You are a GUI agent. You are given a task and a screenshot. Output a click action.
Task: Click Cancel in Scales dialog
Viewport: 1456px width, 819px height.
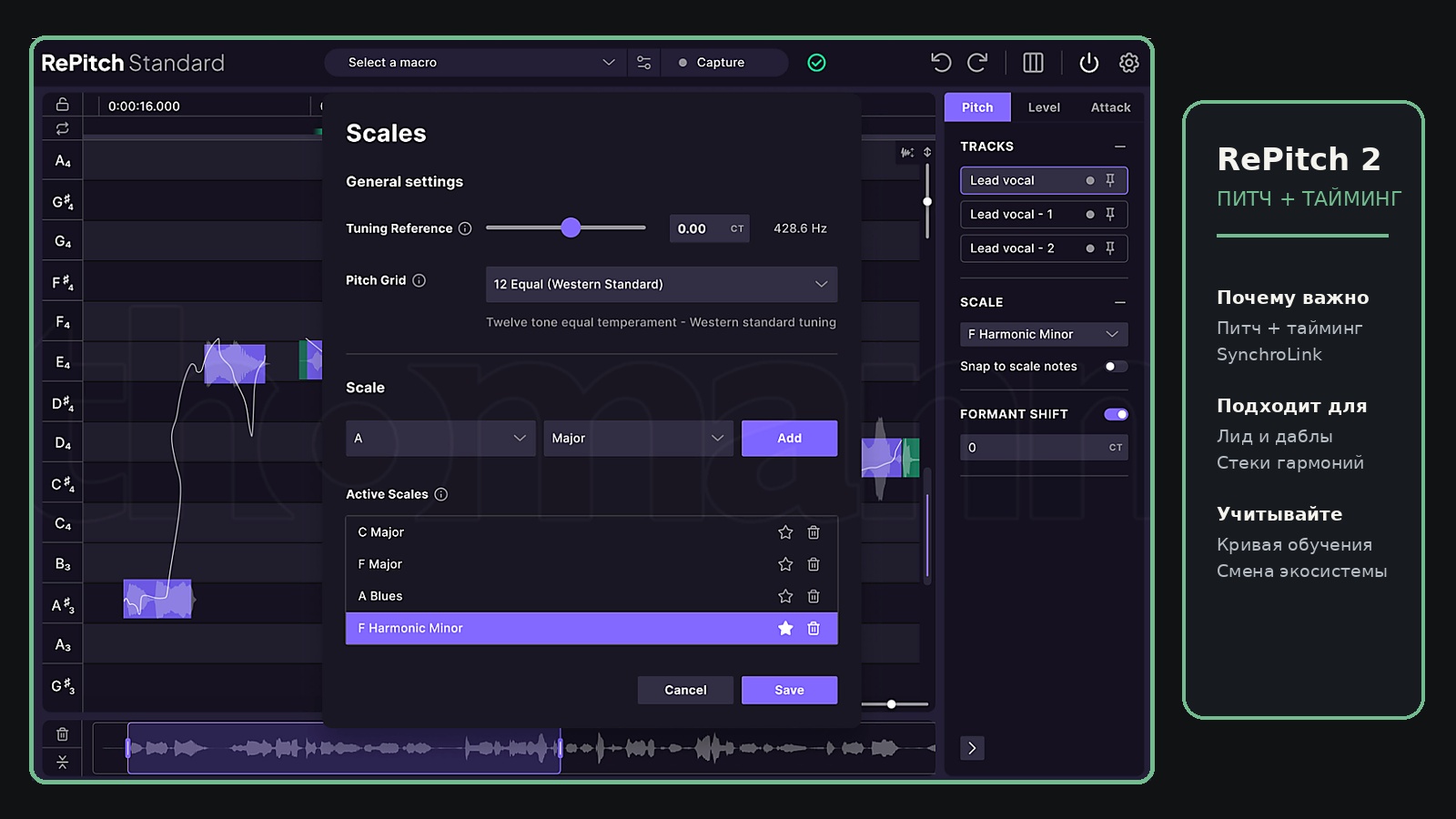tap(685, 690)
